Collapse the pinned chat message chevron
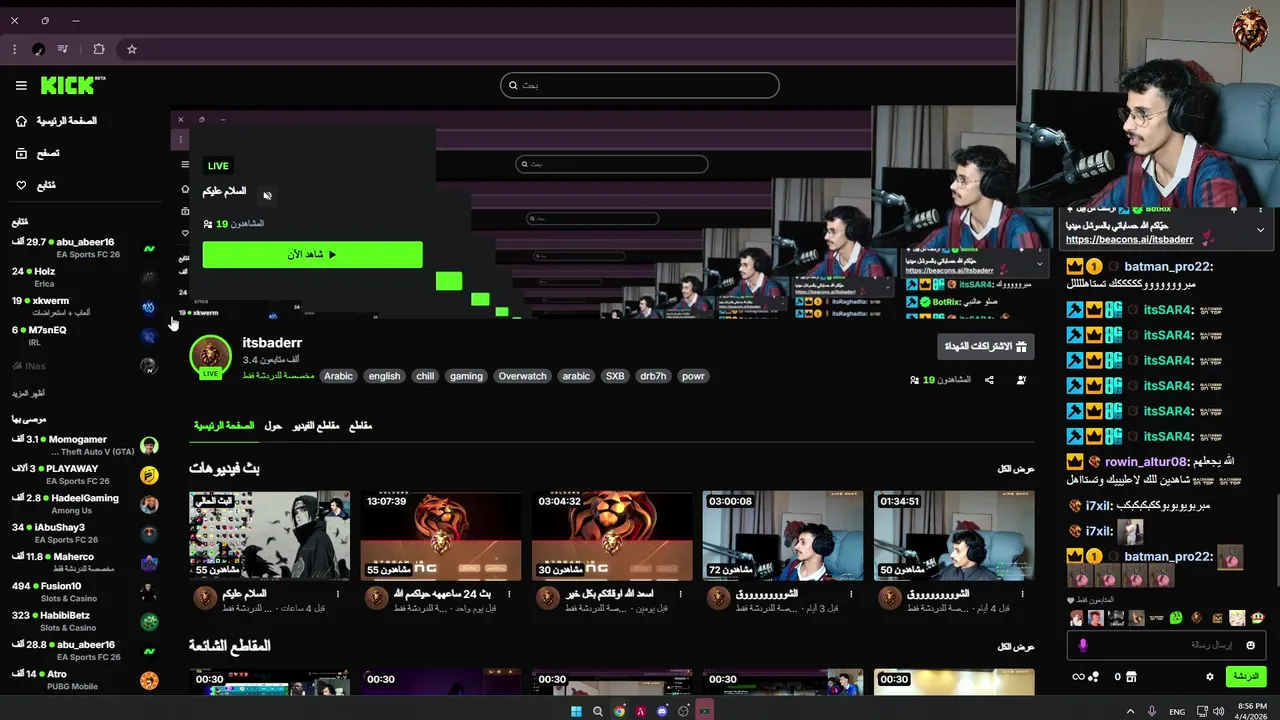This screenshot has width=1280, height=720. [x=1260, y=230]
